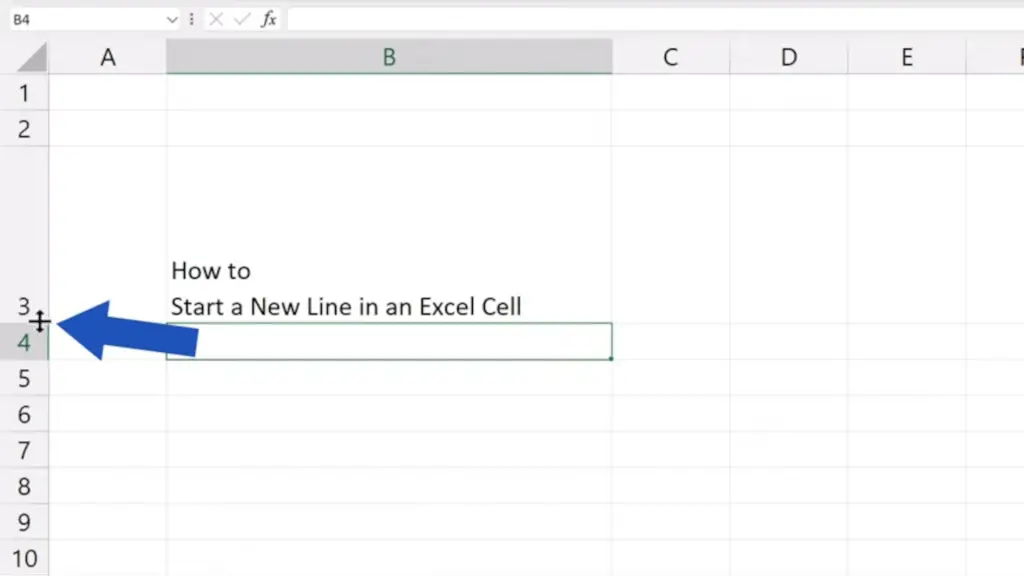Click the Insert Function fx icon

[x=268, y=19]
